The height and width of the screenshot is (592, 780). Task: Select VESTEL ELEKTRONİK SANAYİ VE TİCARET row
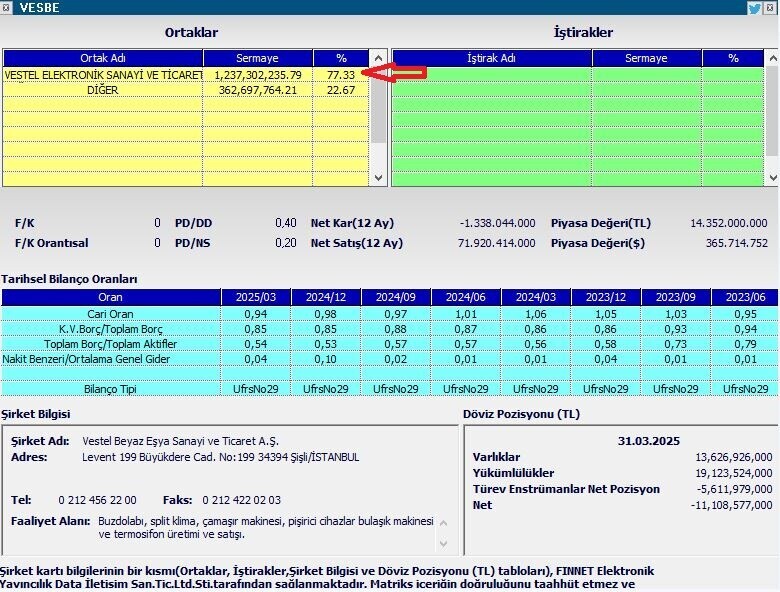[186, 75]
